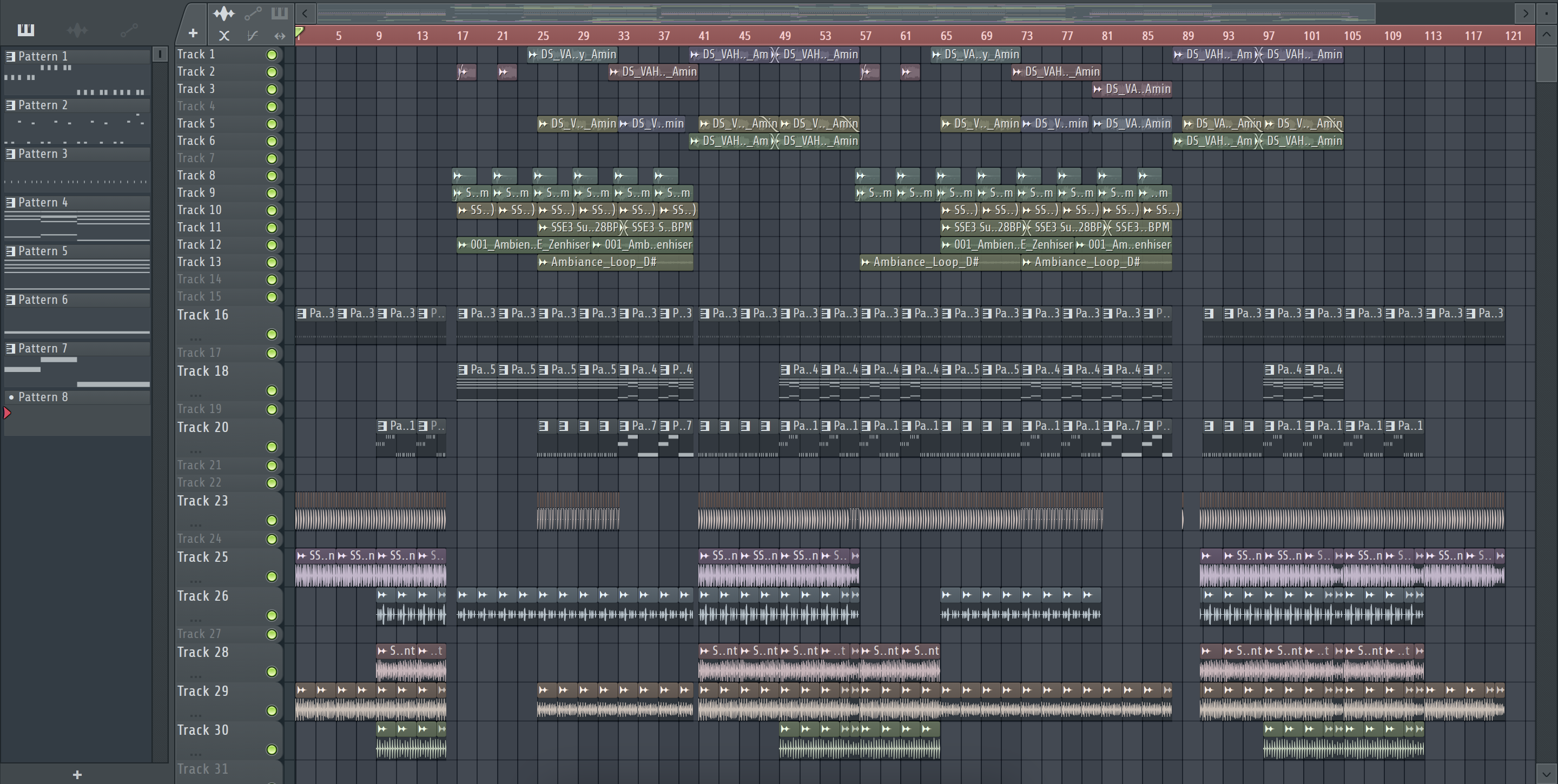Viewport: 1558px width, 784px height.
Task: Open clip menu of first 001_Ambien..E_Zenhiser clip
Action: coord(463,245)
